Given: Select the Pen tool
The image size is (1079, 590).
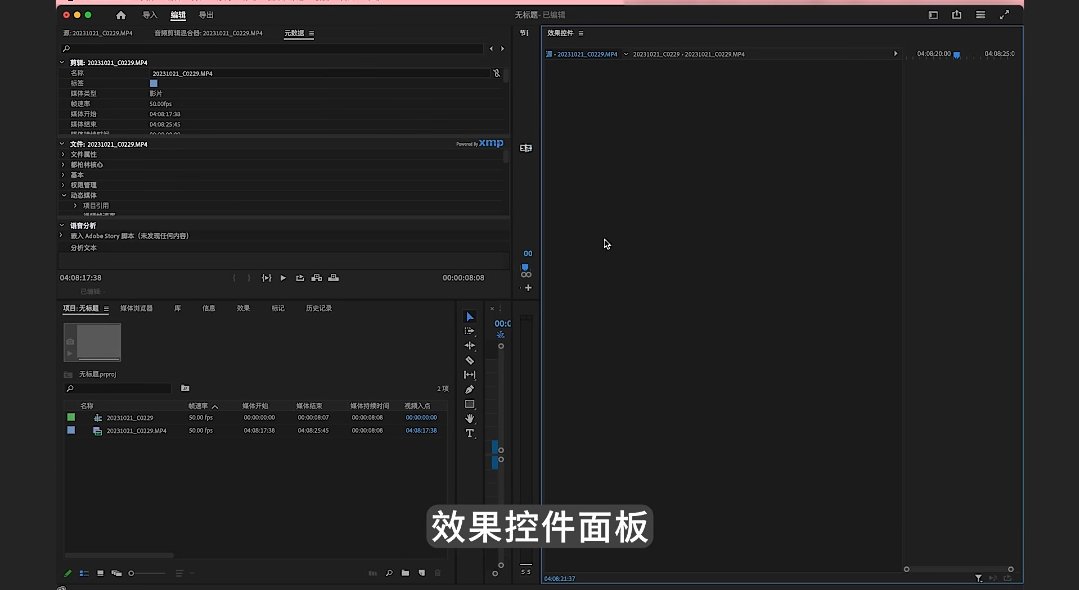Looking at the screenshot, I should [470, 389].
